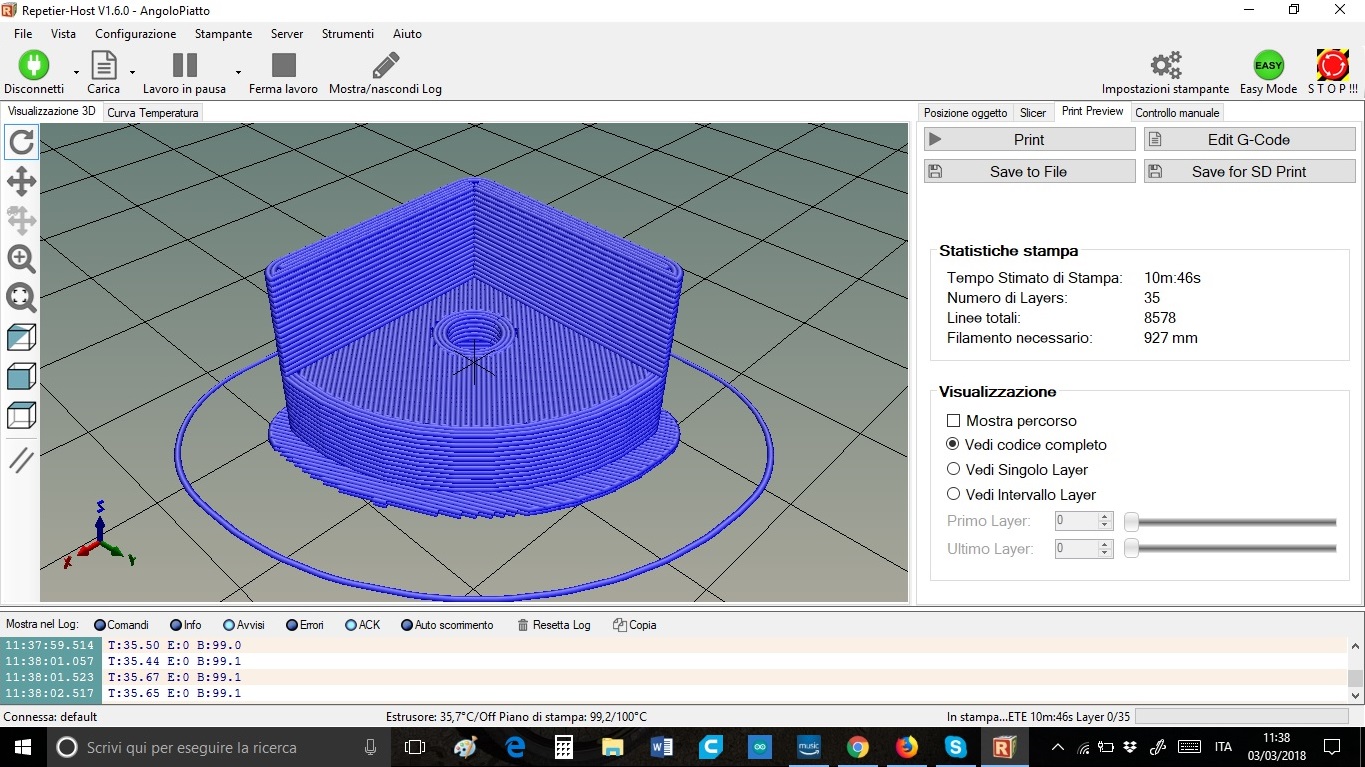Expand the Lavoro in pausa dropdown arrow
This screenshot has height=767, width=1365.
(x=238, y=72)
